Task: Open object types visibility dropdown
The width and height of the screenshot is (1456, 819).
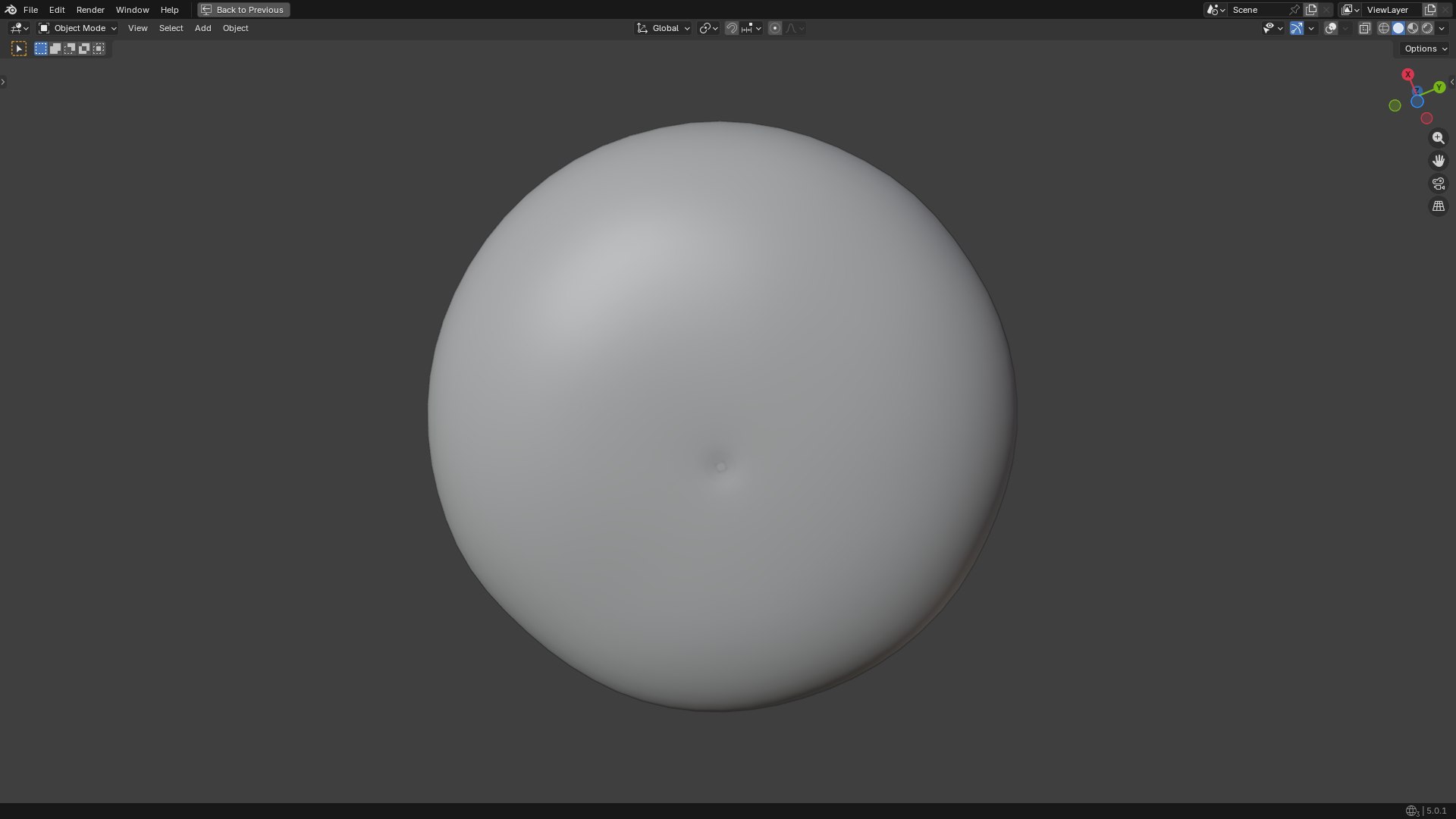Action: pos(1272,28)
